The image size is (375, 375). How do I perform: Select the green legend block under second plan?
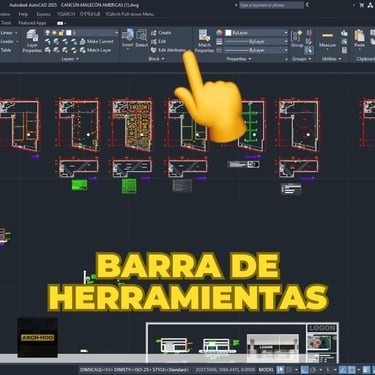pyautogui.click(x=80, y=185)
